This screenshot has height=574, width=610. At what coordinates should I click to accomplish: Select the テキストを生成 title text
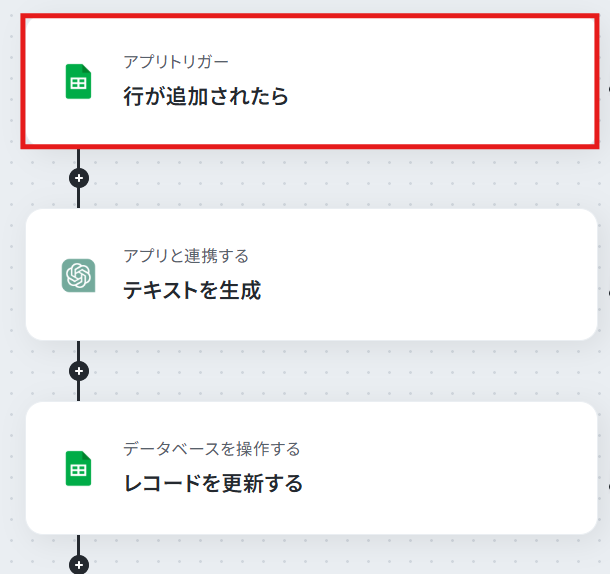click(x=192, y=290)
